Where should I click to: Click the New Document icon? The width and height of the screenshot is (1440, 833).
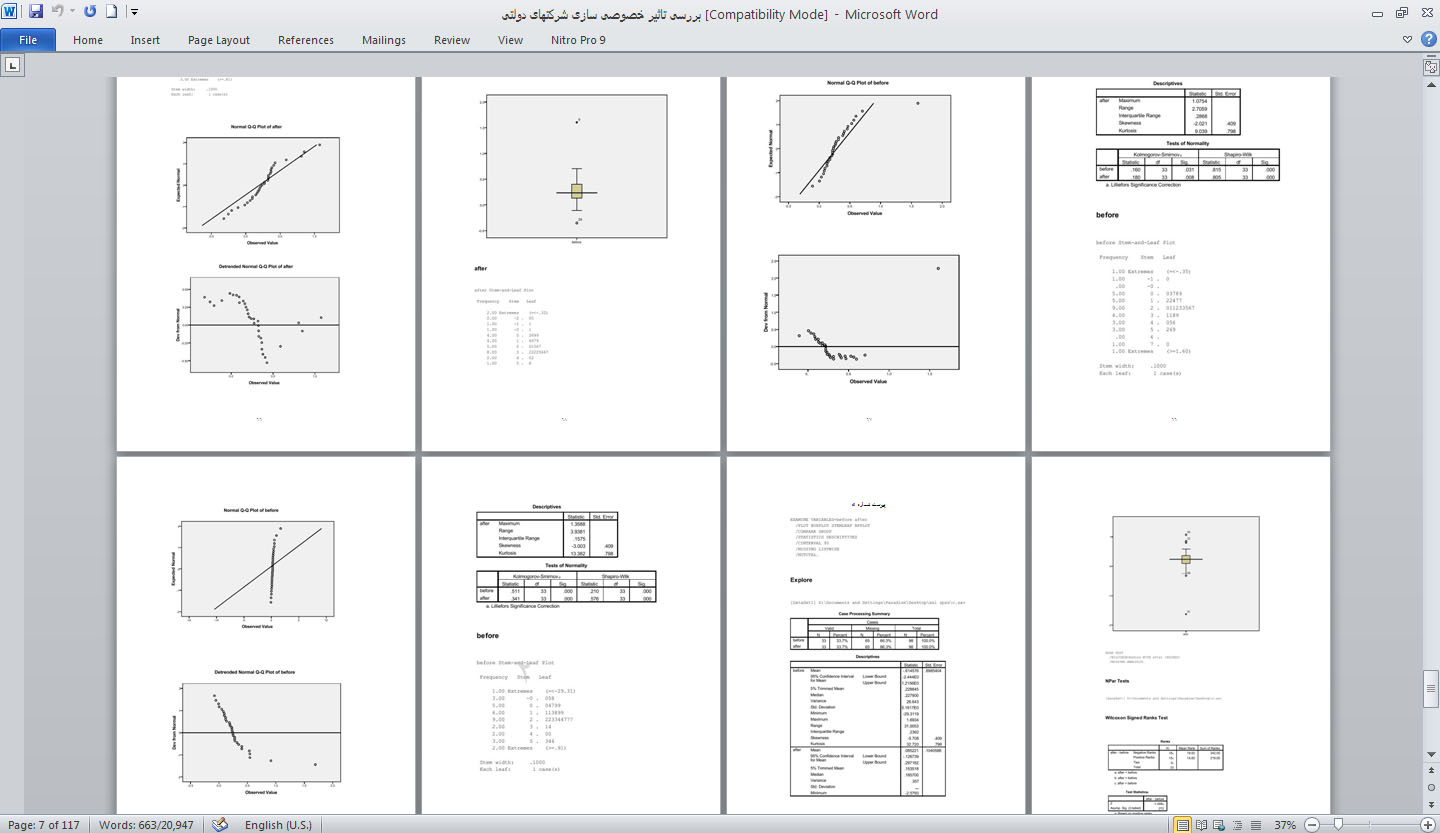(112, 13)
